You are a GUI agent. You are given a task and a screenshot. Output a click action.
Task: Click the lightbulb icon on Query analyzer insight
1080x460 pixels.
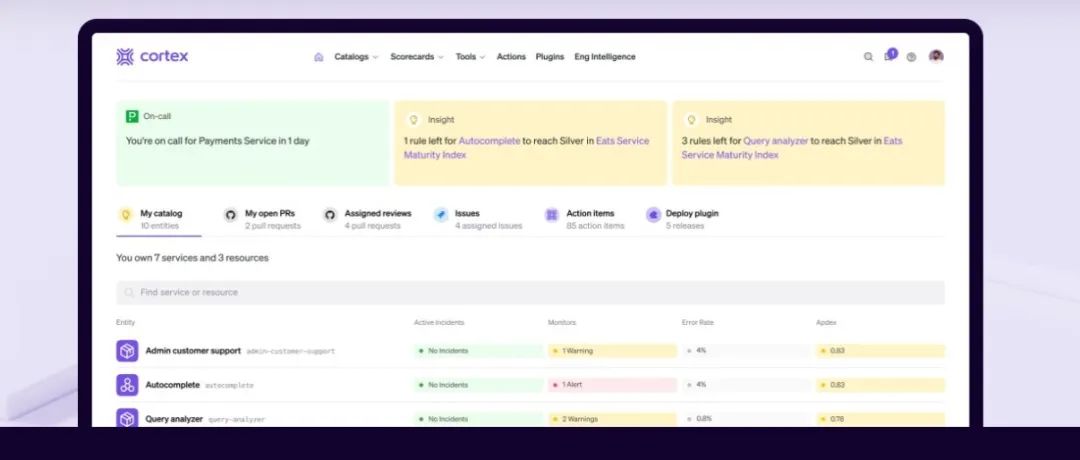point(691,120)
